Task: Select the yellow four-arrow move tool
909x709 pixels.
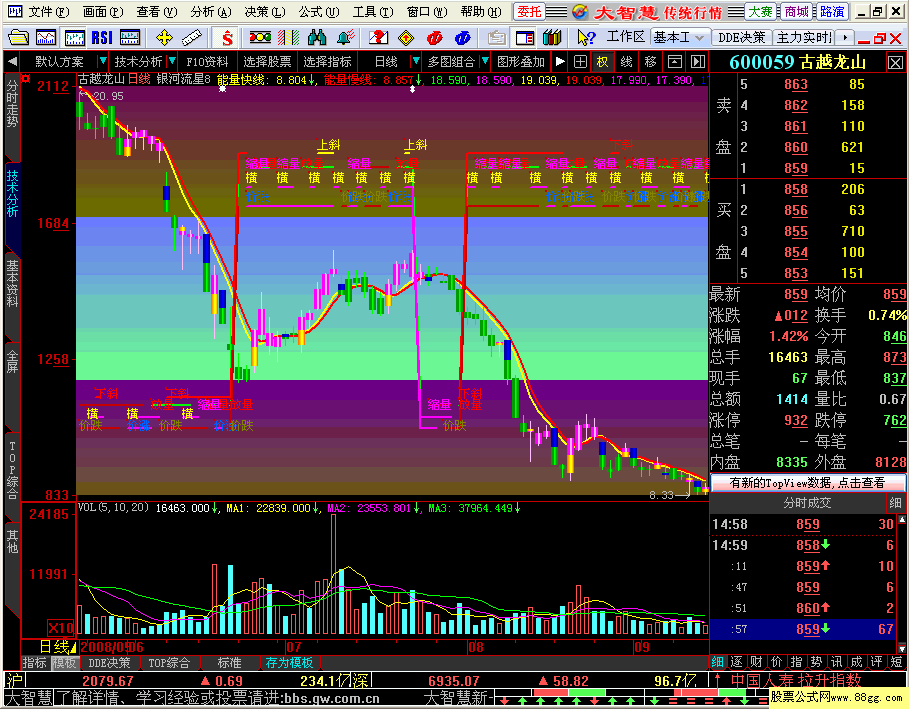Action: tap(165, 38)
